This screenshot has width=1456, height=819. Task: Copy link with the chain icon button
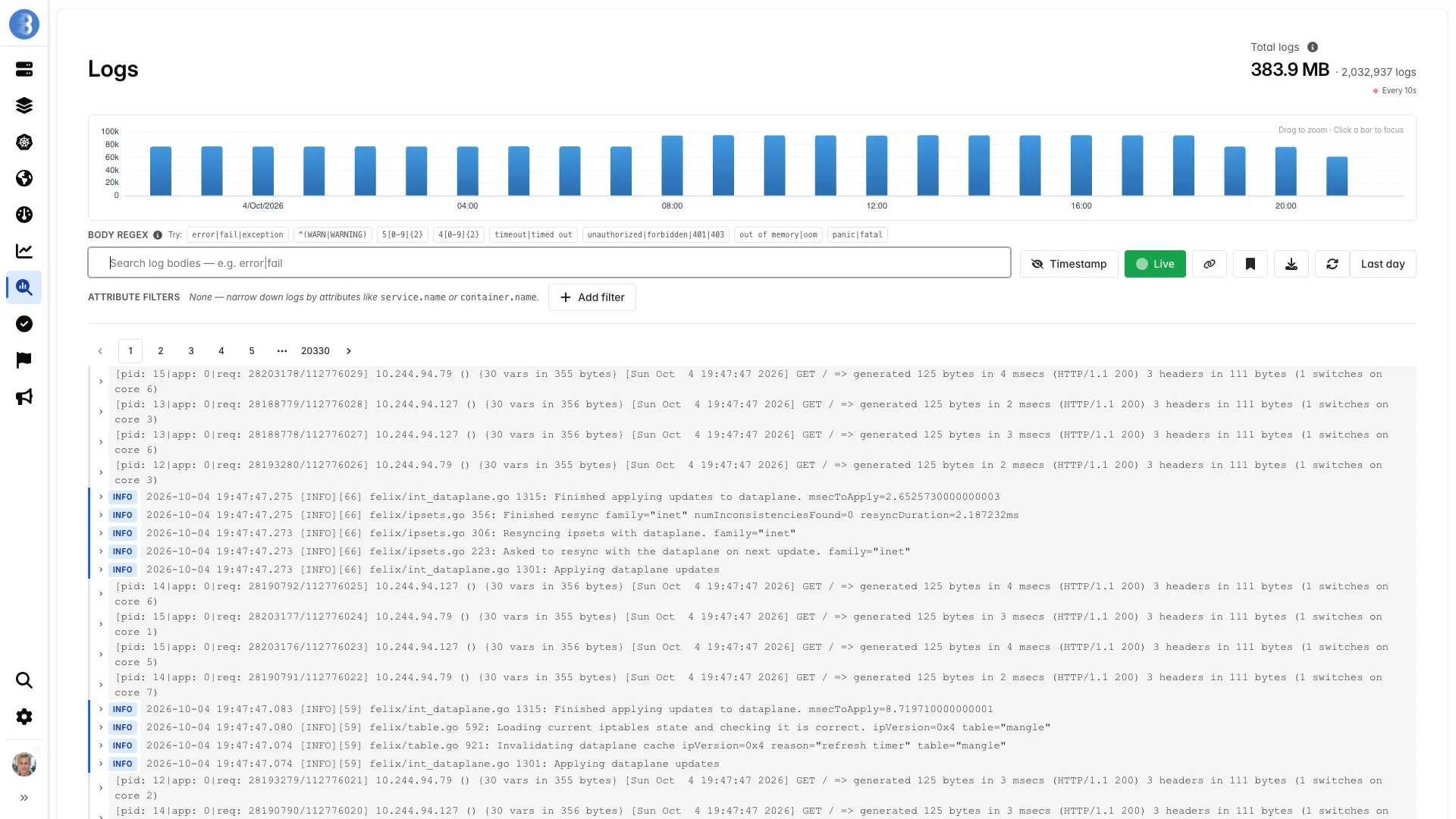click(1210, 264)
